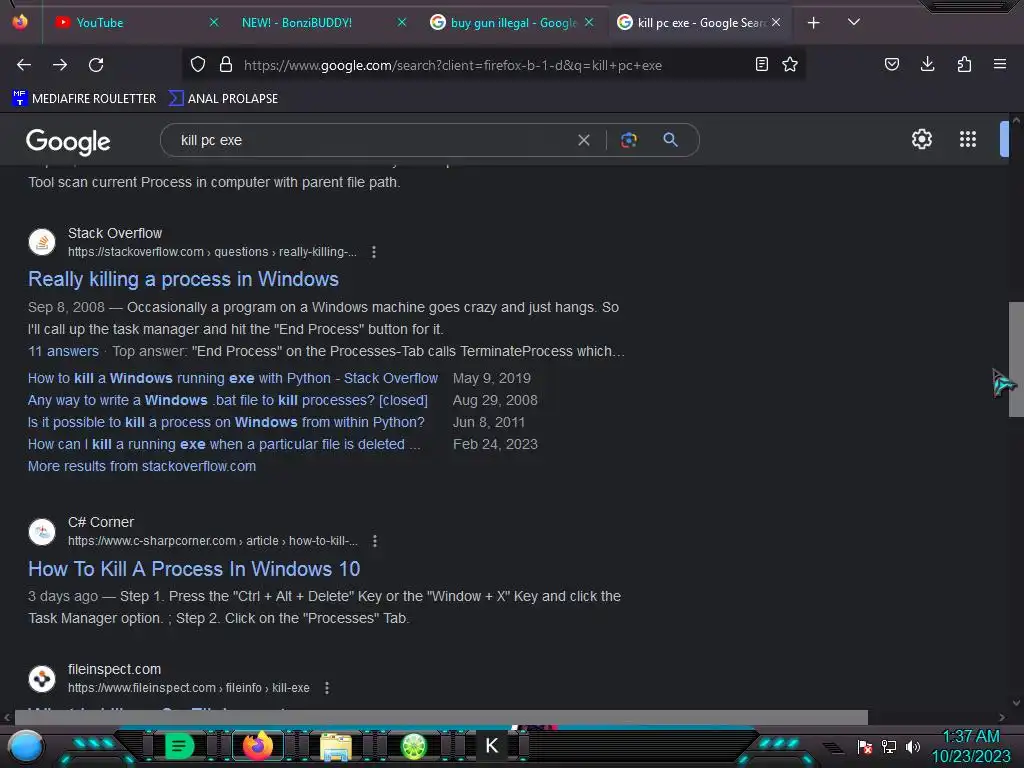Viewport: 1024px width, 768px height.
Task: Bookmark this page with the star icon
Action: [x=790, y=64]
